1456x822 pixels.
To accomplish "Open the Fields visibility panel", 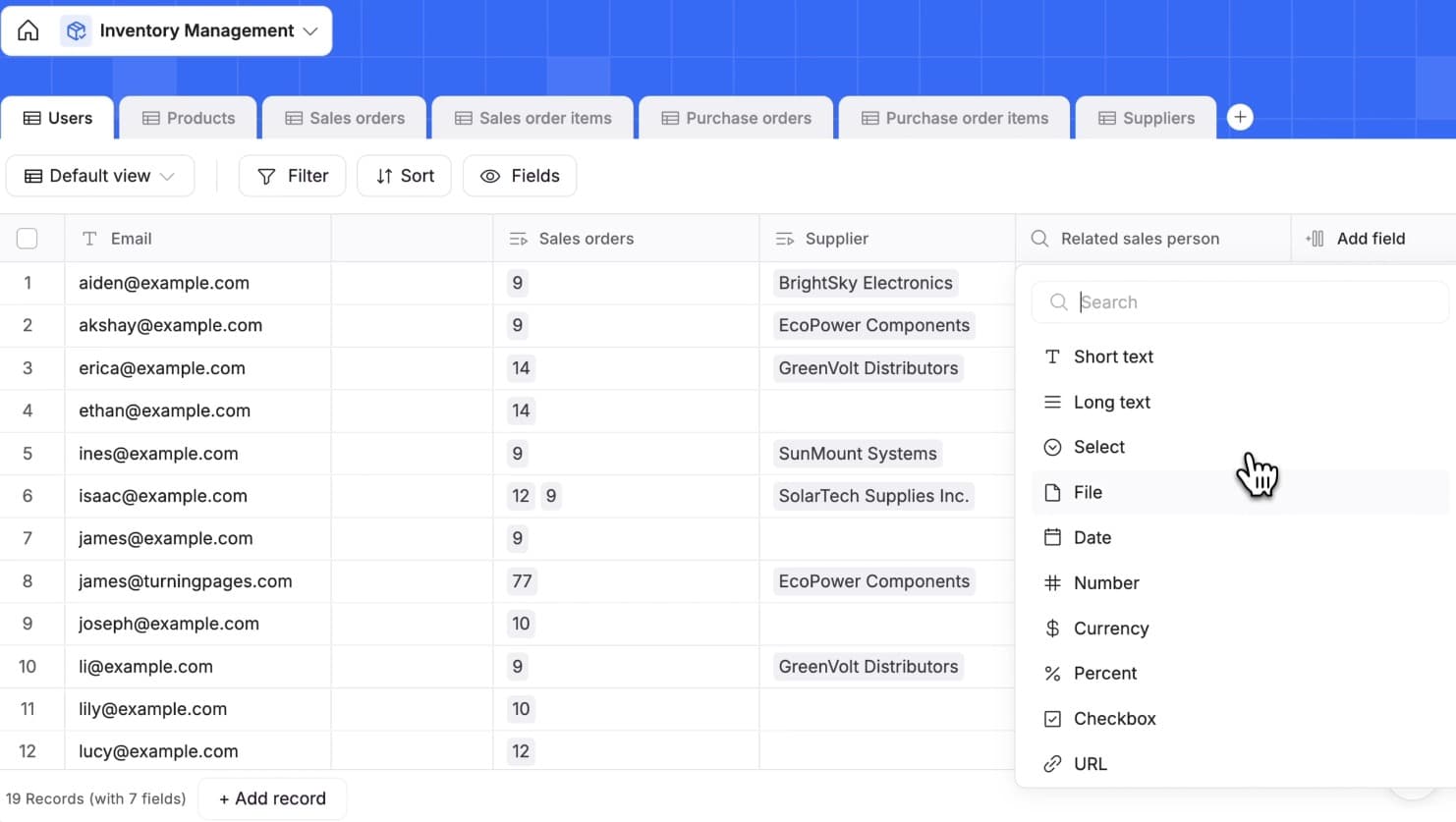I will click(x=519, y=176).
